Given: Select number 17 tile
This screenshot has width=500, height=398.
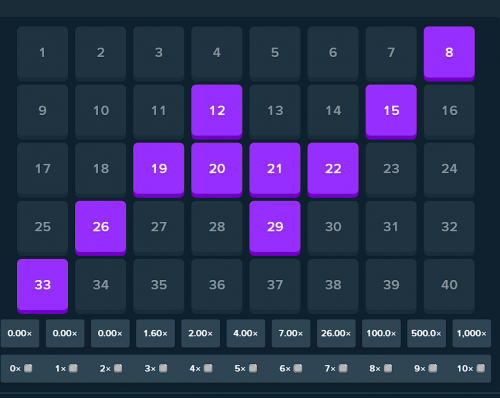Looking at the screenshot, I should (42, 170).
